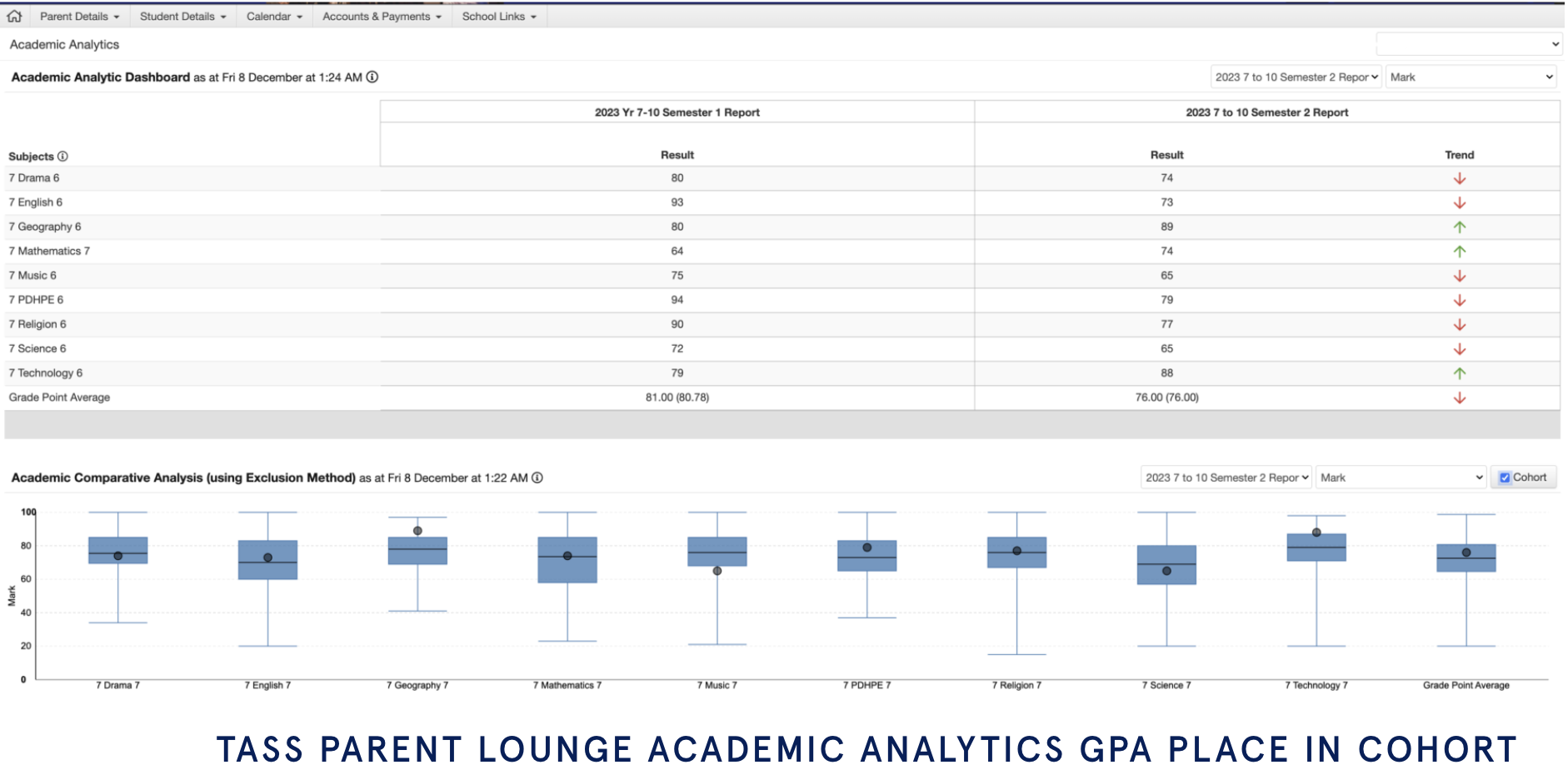Click the 7 English 6 subject row
Image resolution: width=1568 pixels, height=780 pixels.
point(36,202)
